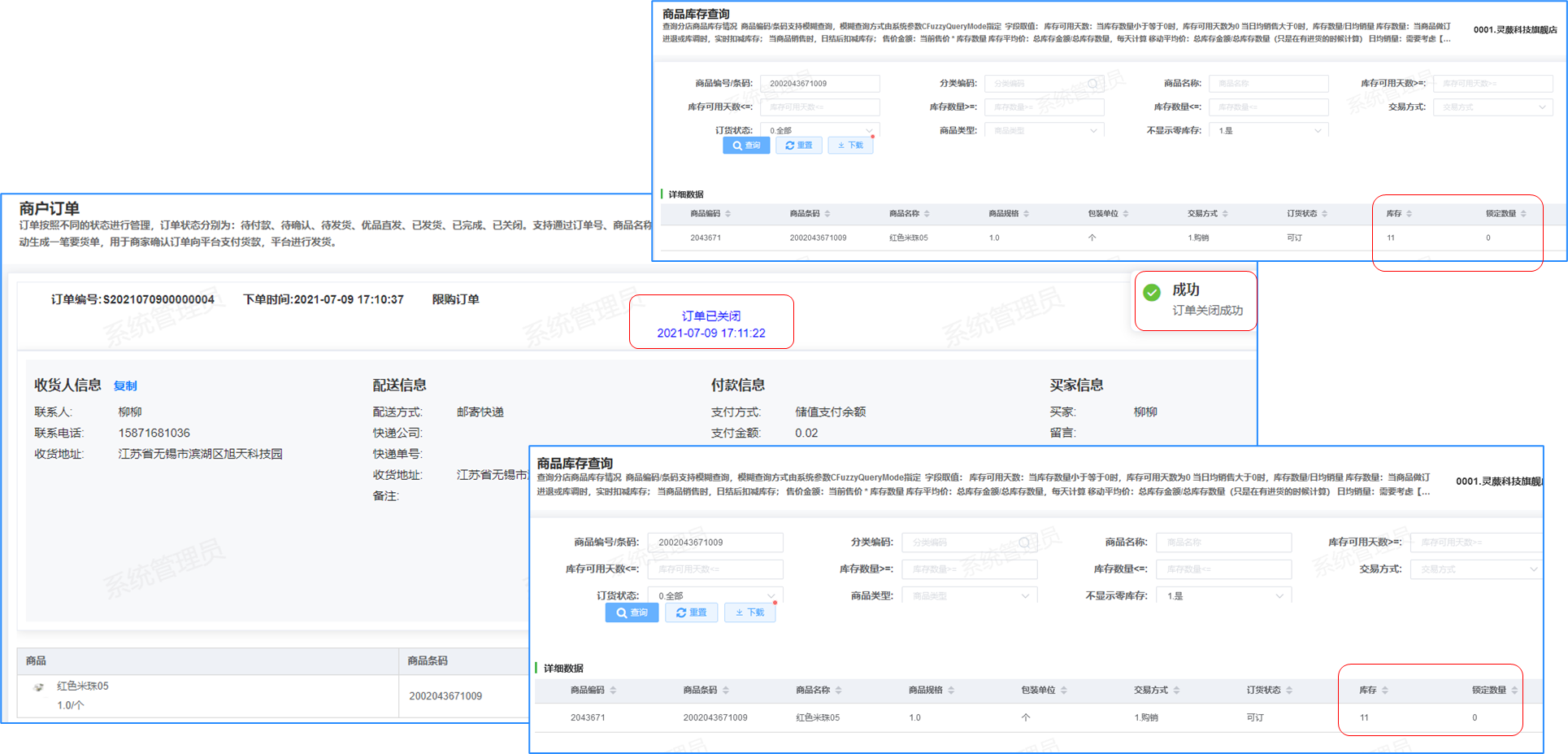Sort by 锁定数量 in lower inventory window
1568x754 pixels.
pyautogui.click(x=1514, y=691)
